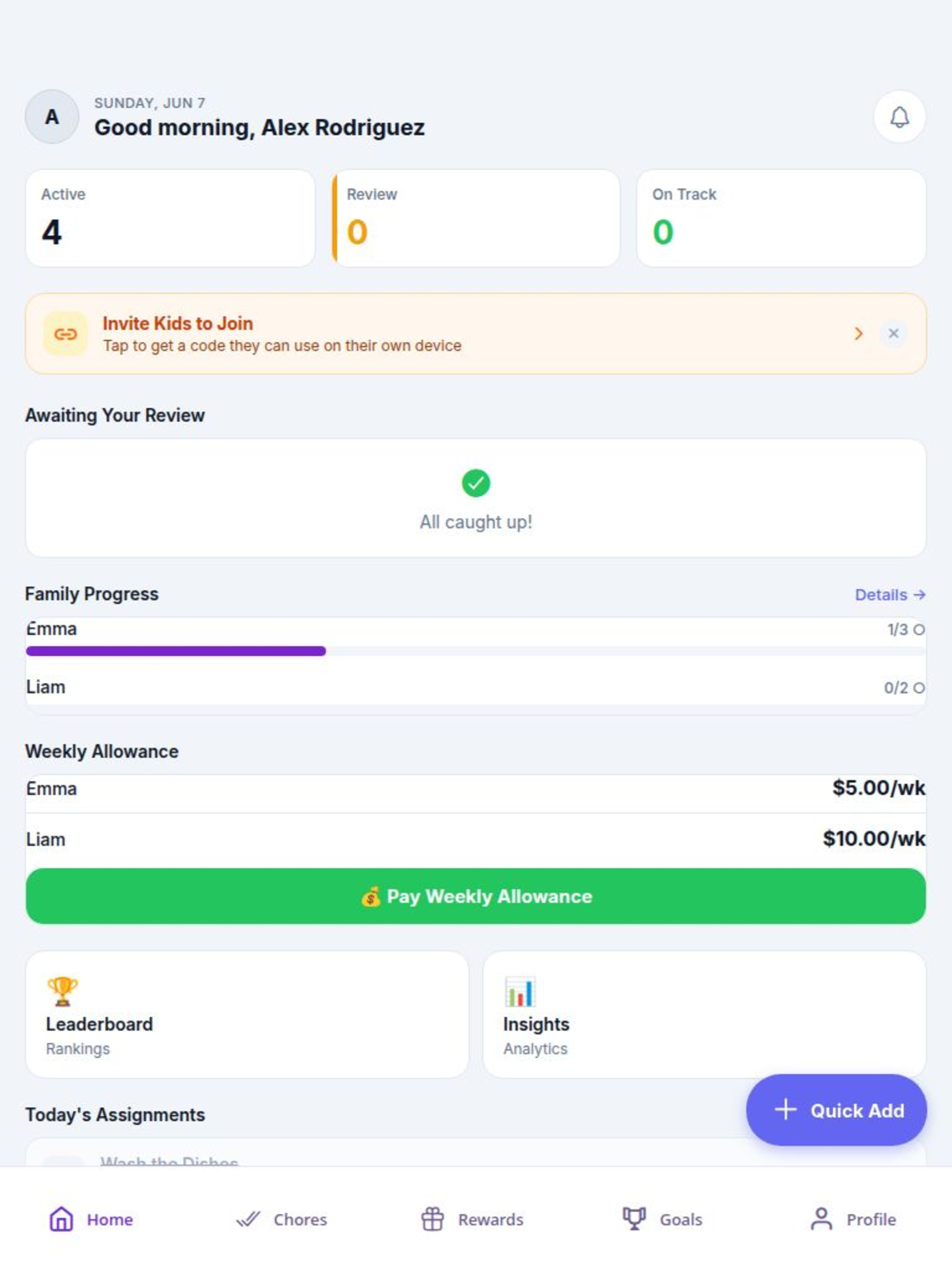Toggle Emma's progress status circle

pos(919,630)
